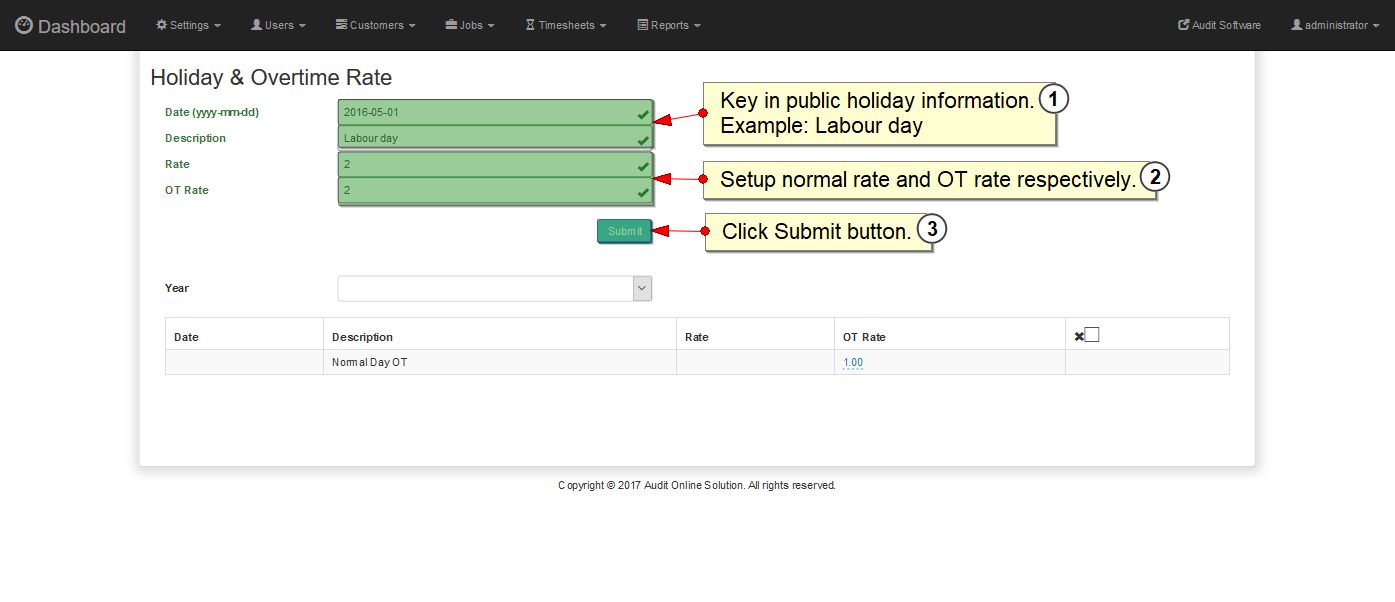Click the Reports icon in navbar
Screen dimensions: 1395x602
[643, 25]
